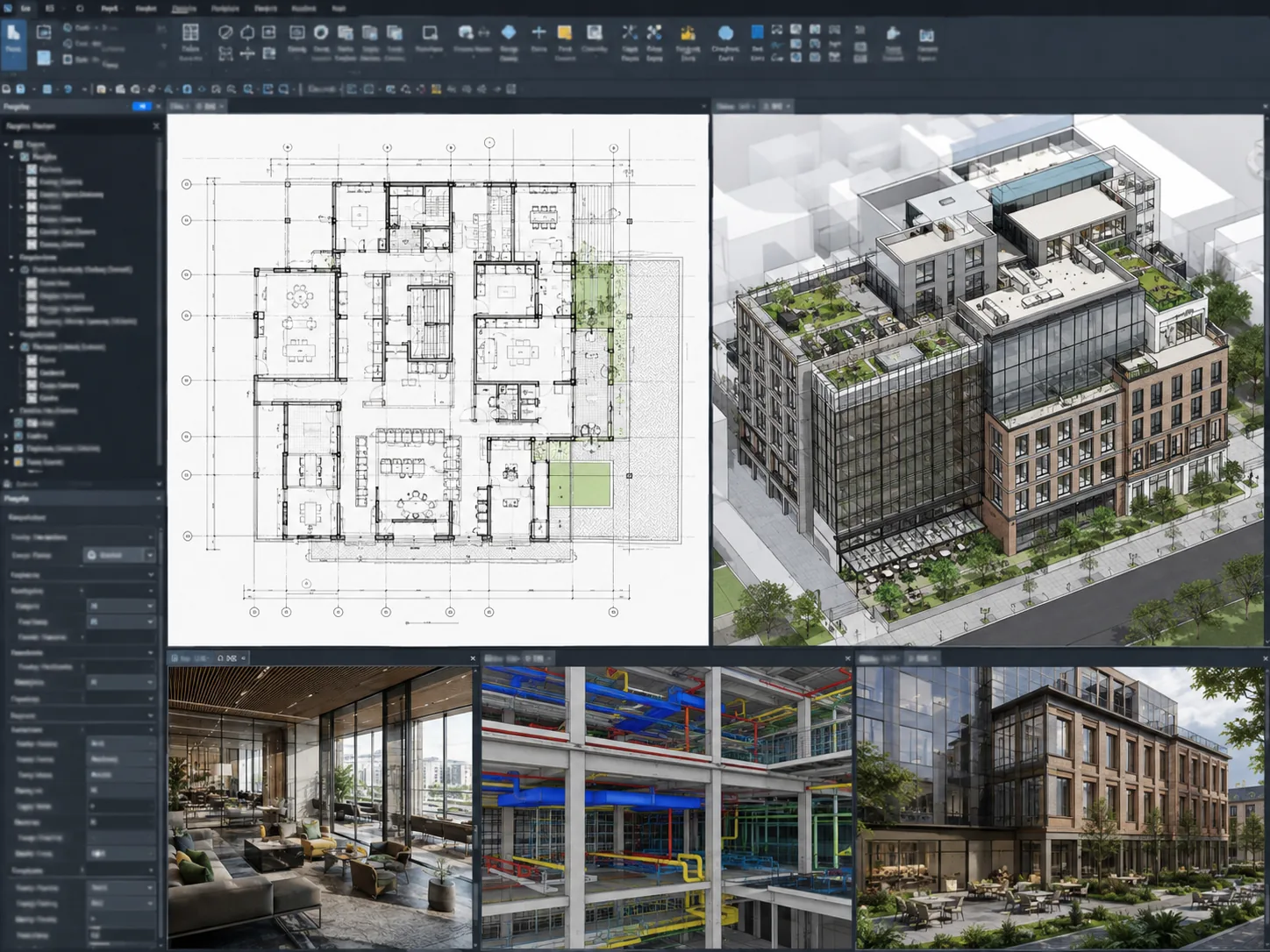Viewport: 1270px width, 952px height.
Task: Click the blue plus cross icon in ribbon
Action: click(x=539, y=32)
